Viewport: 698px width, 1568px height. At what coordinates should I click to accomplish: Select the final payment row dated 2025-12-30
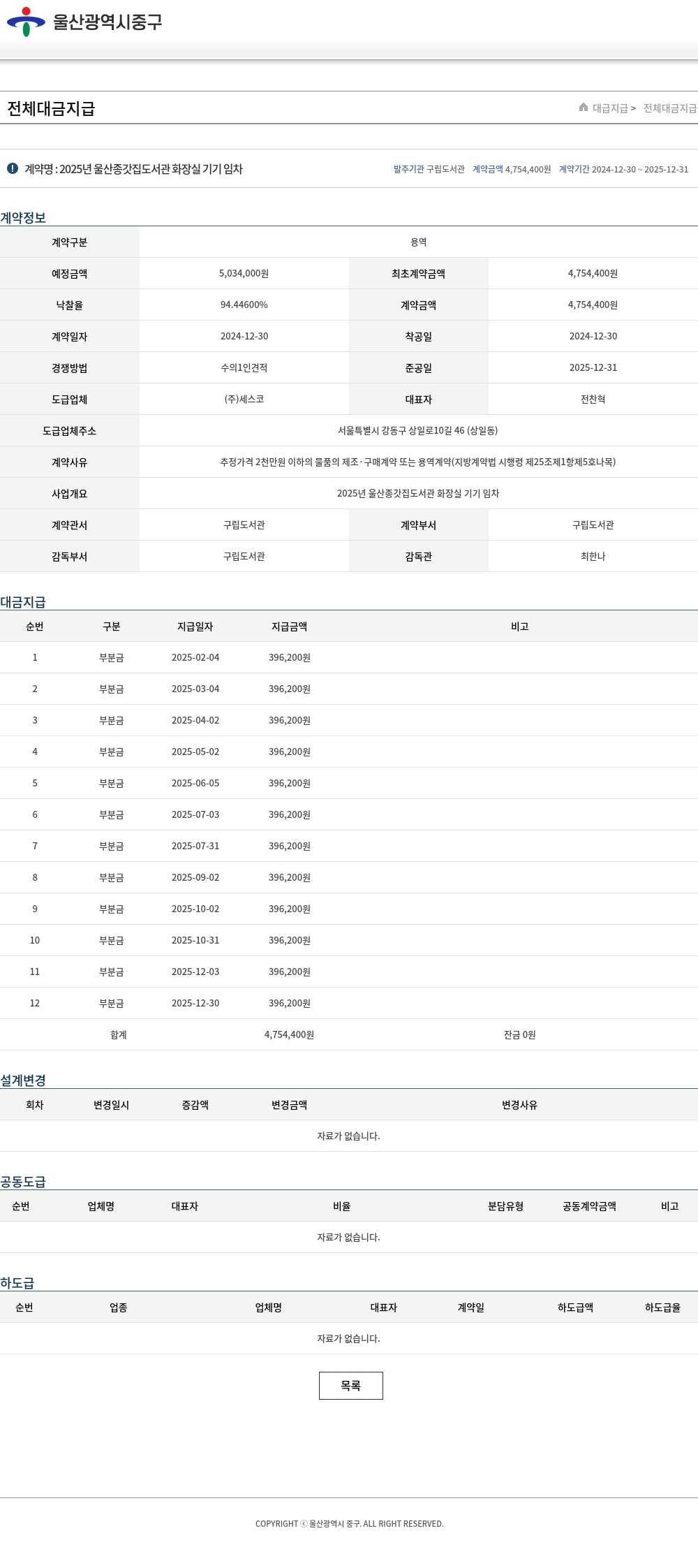point(195,1003)
